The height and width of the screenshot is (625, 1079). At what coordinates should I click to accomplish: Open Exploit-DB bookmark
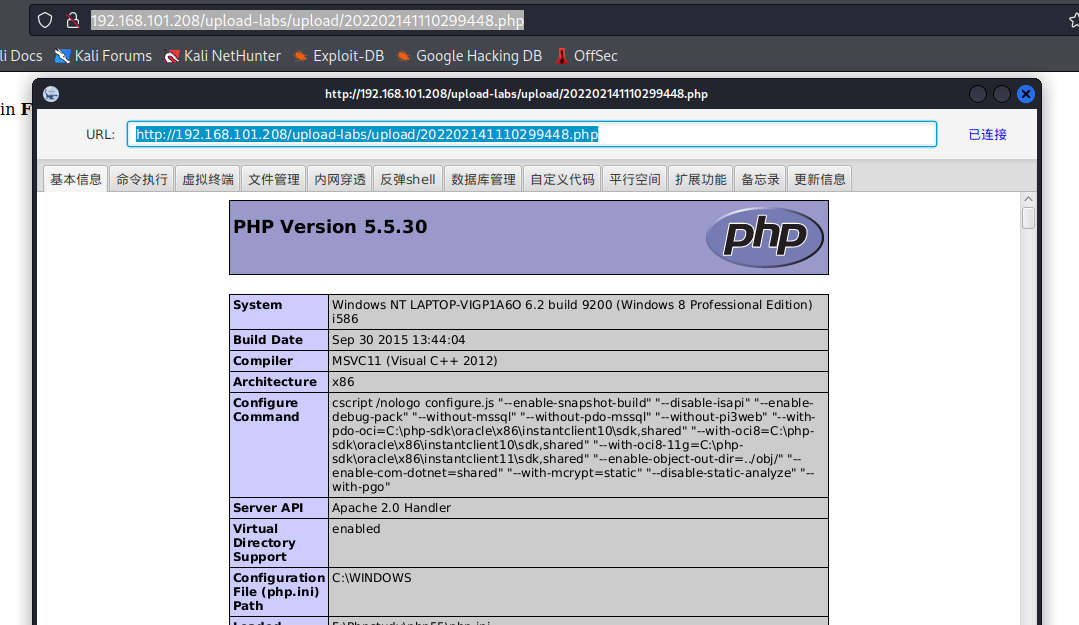(x=339, y=56)
